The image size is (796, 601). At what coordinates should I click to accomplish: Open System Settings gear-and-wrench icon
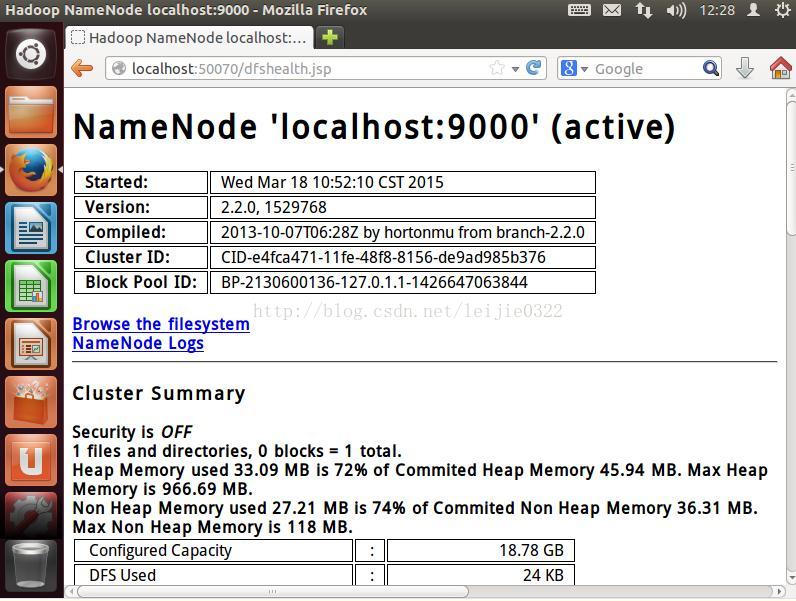[31, 515]
